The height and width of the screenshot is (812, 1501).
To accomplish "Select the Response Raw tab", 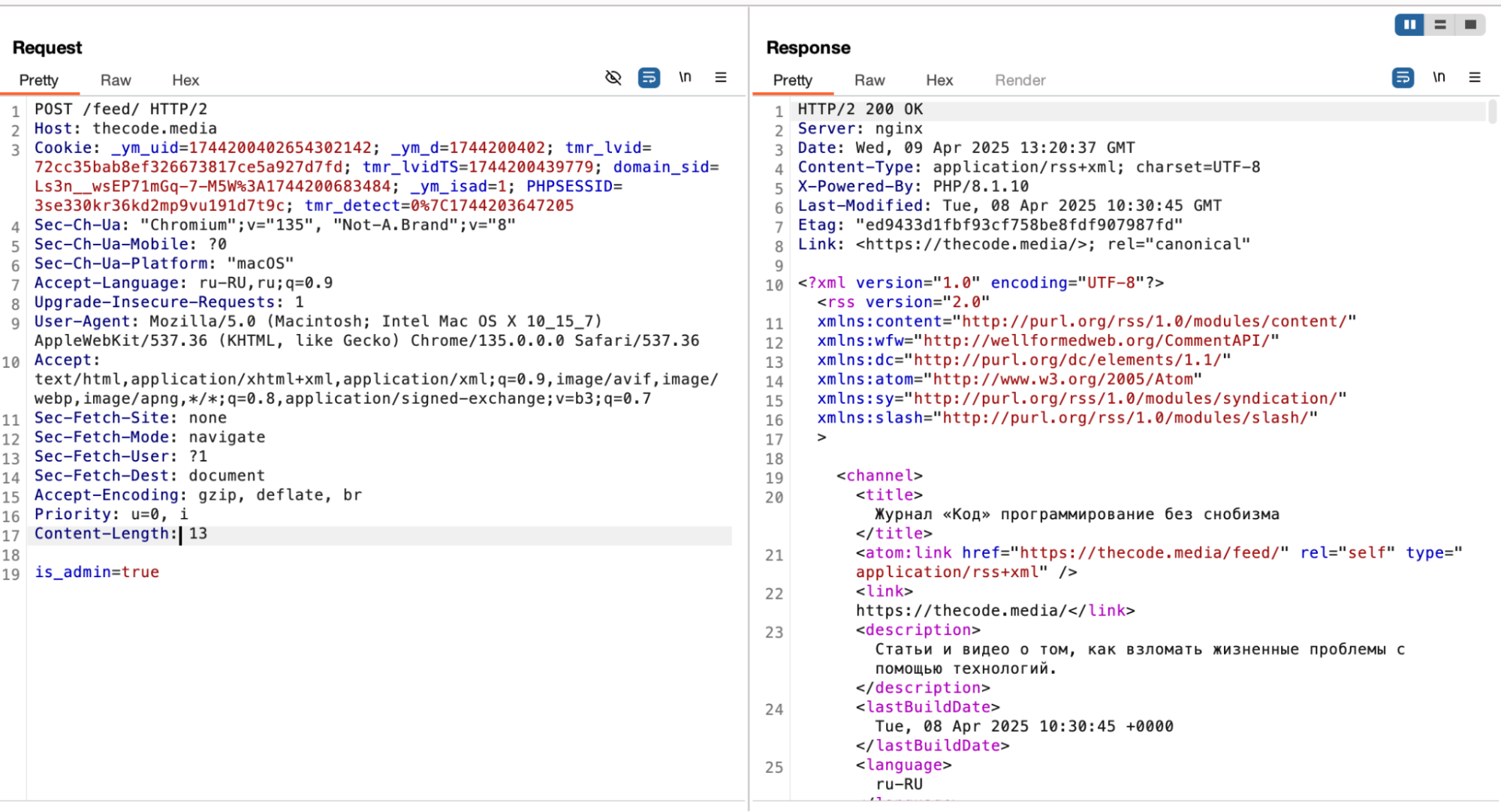I will pyautogui.click(x=870, y=80).
